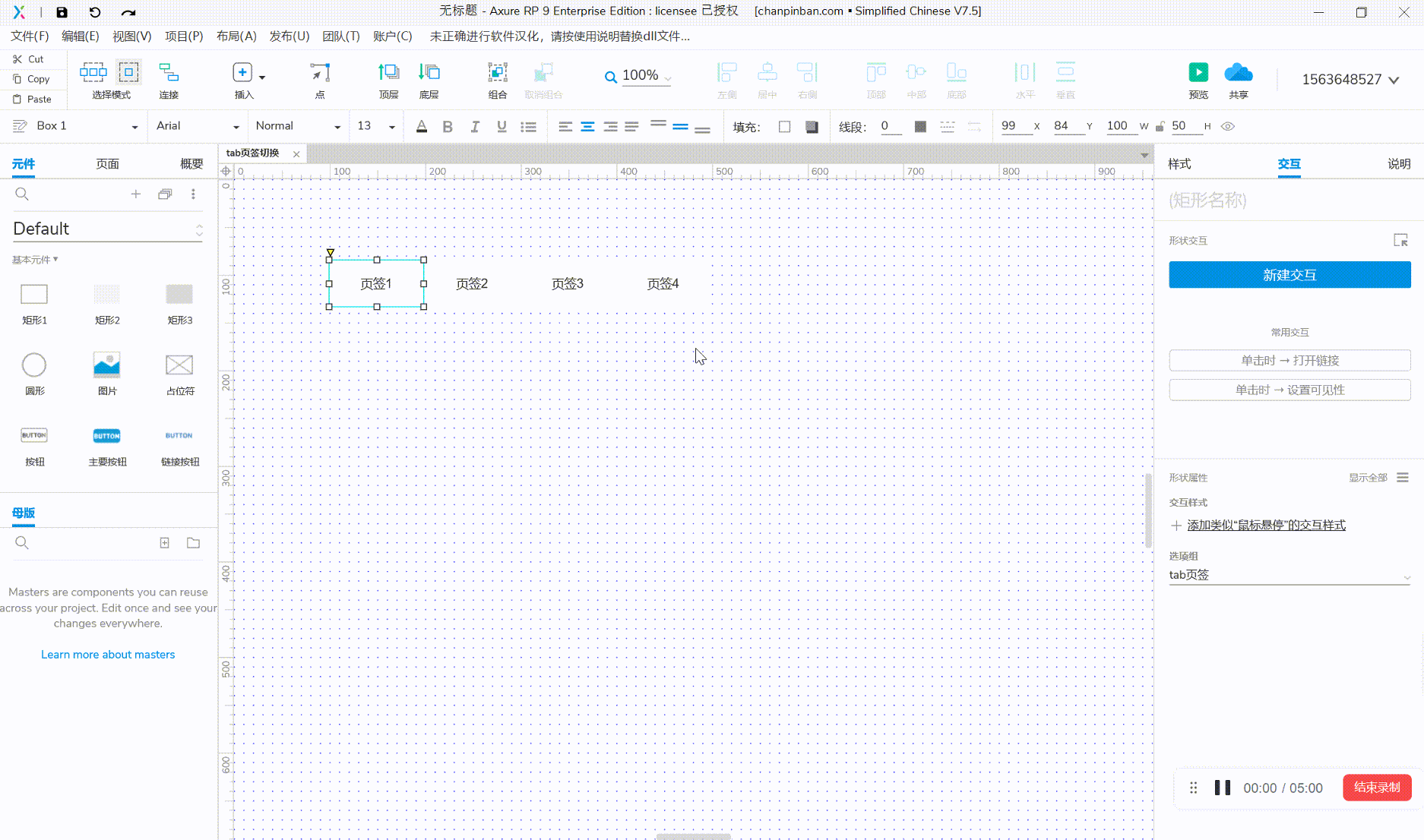Click 添加类似"鼠标悬停"的交互样式 link
Viewport: 1424px width, 840px height.
click(1266, 526)
